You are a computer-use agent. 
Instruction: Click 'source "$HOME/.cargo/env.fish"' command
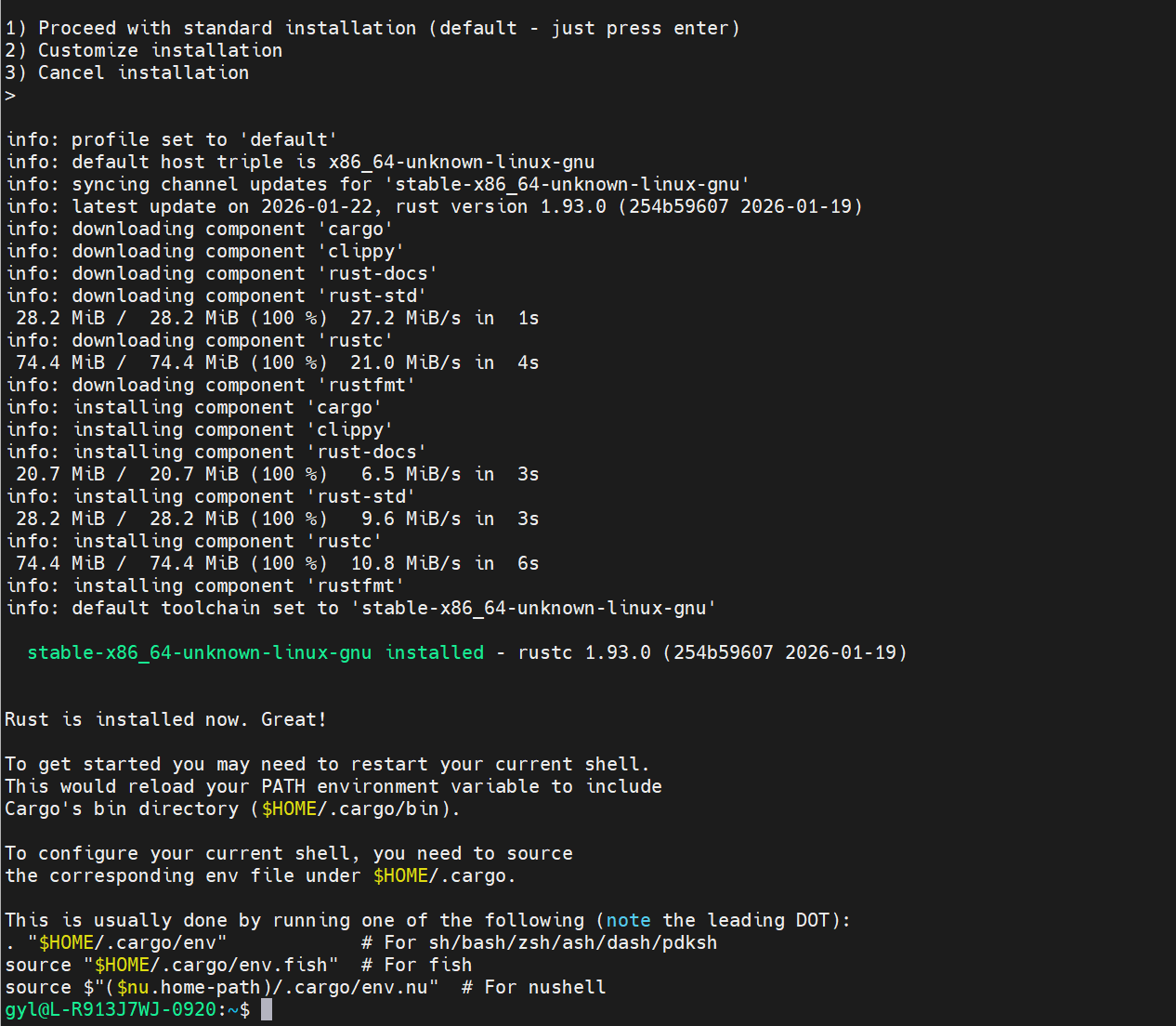(172, 965)
